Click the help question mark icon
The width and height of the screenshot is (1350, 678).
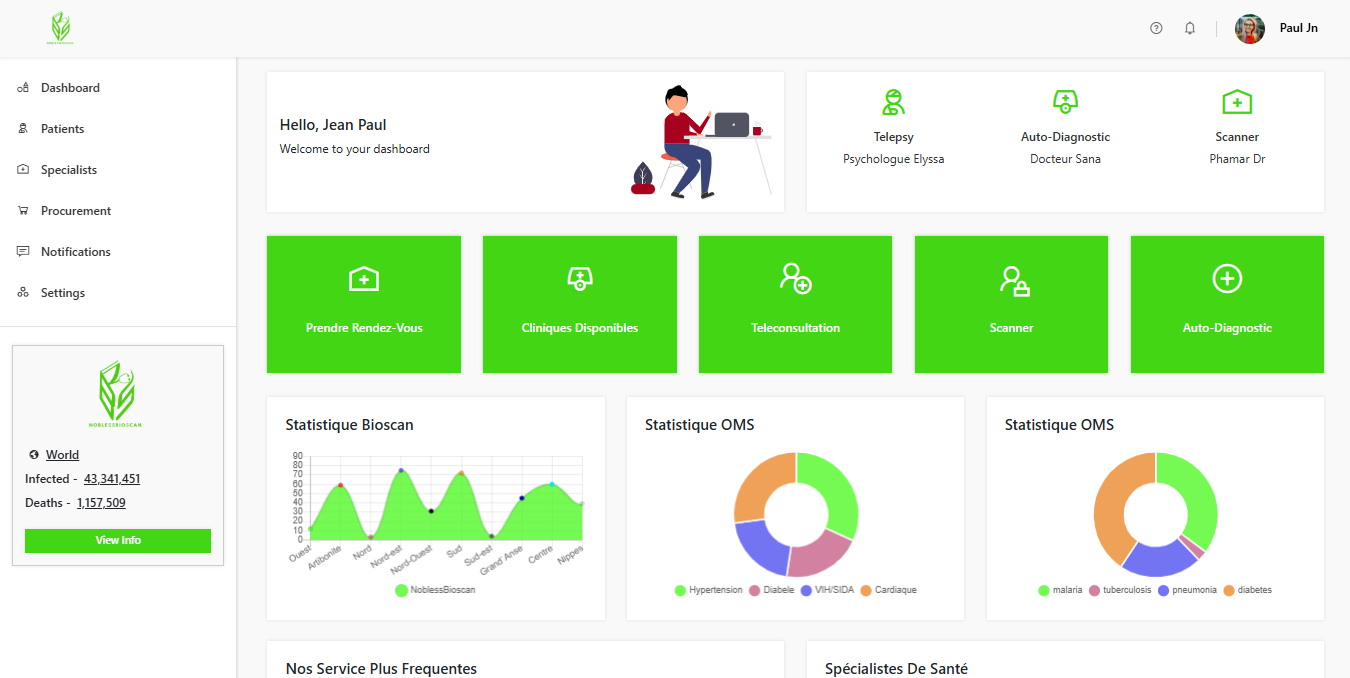pos(1156,28)
